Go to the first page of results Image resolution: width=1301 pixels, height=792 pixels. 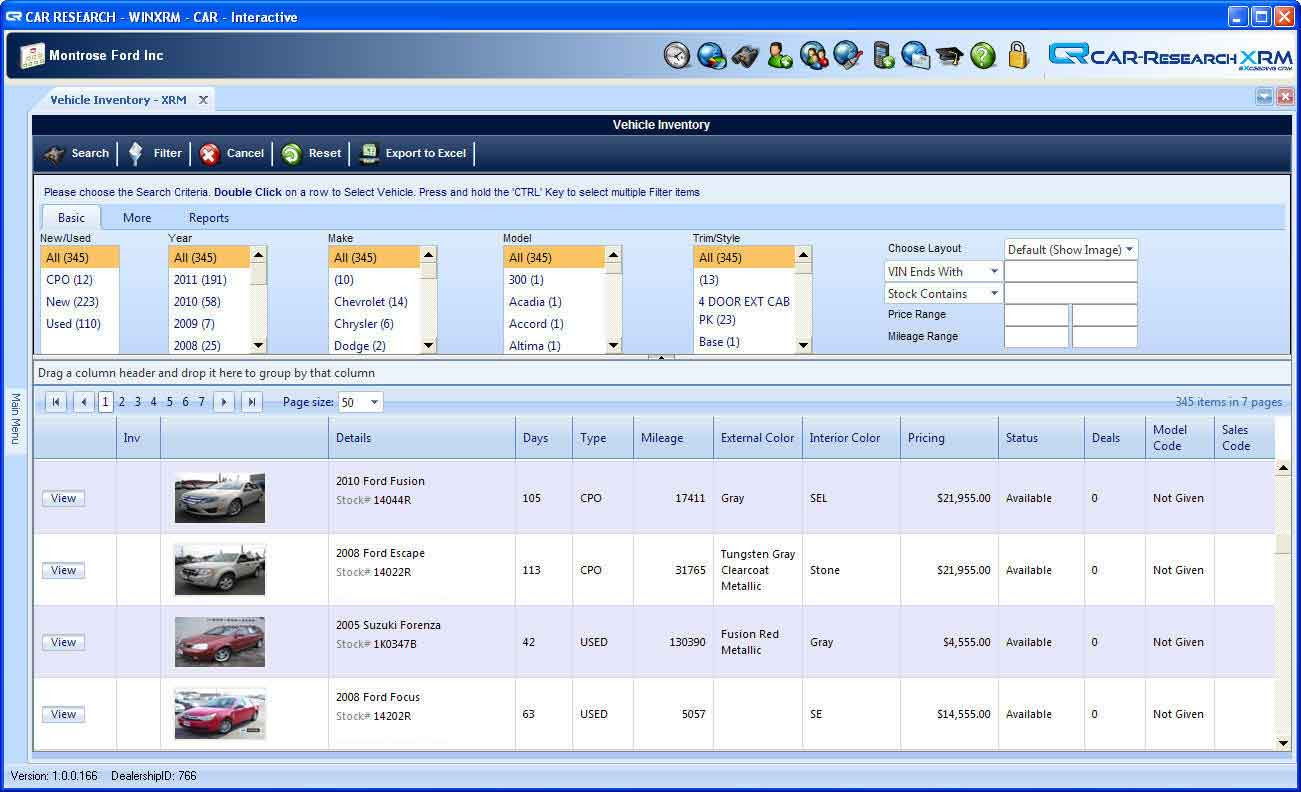point(56,402)
